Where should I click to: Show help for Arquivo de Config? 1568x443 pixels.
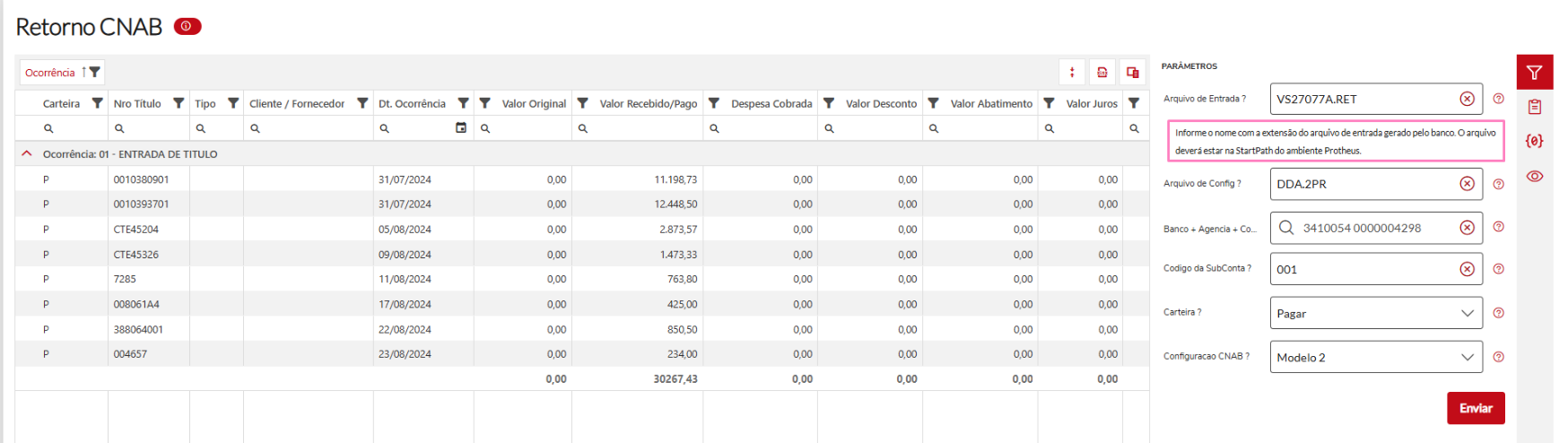[x=1498, y=184]
